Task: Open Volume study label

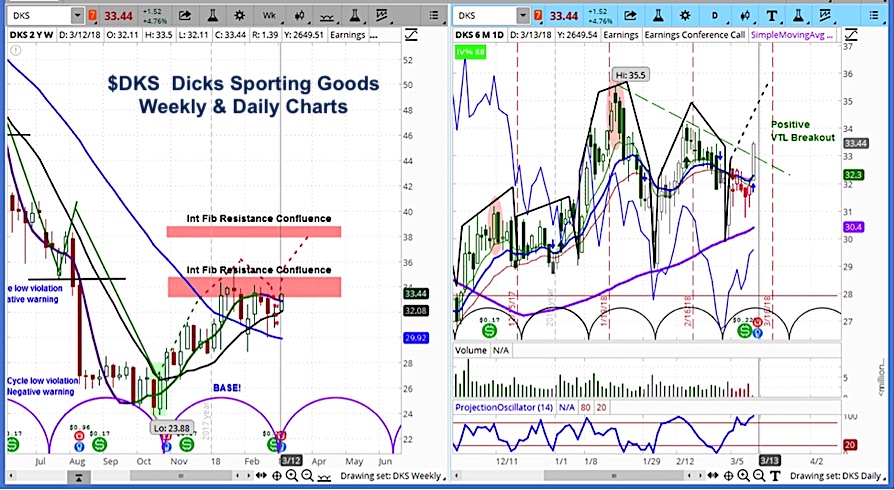Action: coord(471,350)
